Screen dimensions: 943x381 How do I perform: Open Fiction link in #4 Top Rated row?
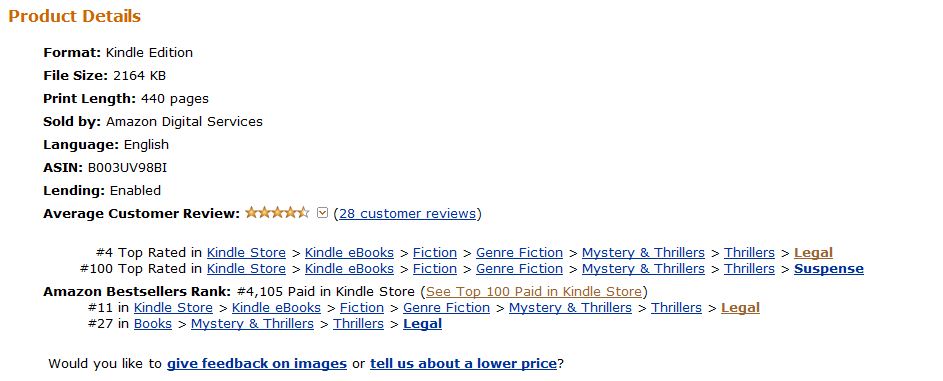tap(435, 253)
